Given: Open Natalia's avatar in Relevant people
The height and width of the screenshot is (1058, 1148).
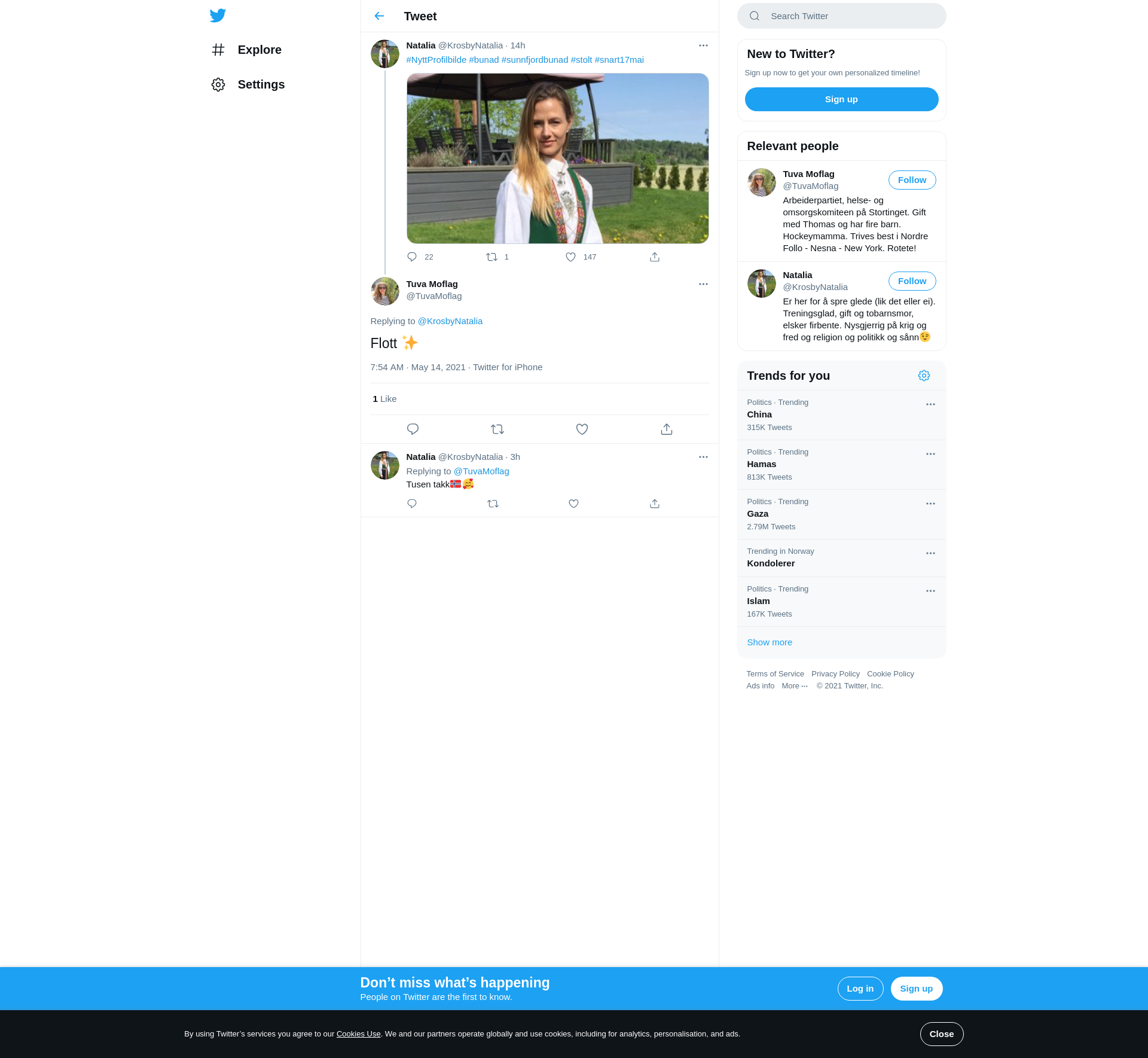Looking at the screenshot, I should point(762,283).
